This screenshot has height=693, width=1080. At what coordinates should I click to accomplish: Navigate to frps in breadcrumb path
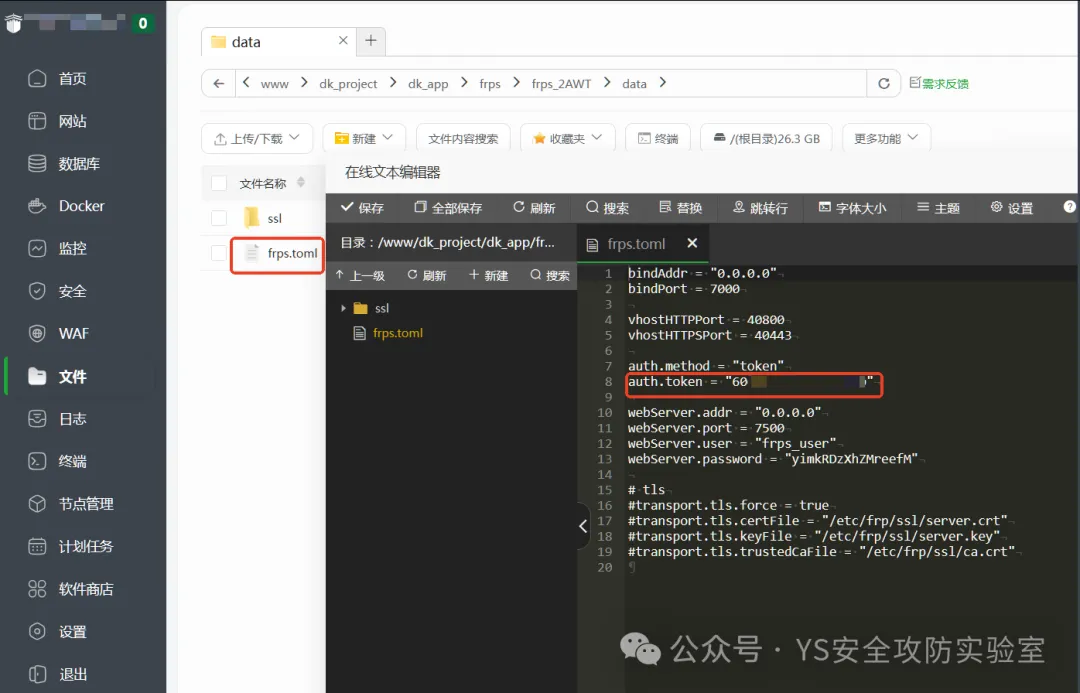pyautogui.click(x=490, y=84)
